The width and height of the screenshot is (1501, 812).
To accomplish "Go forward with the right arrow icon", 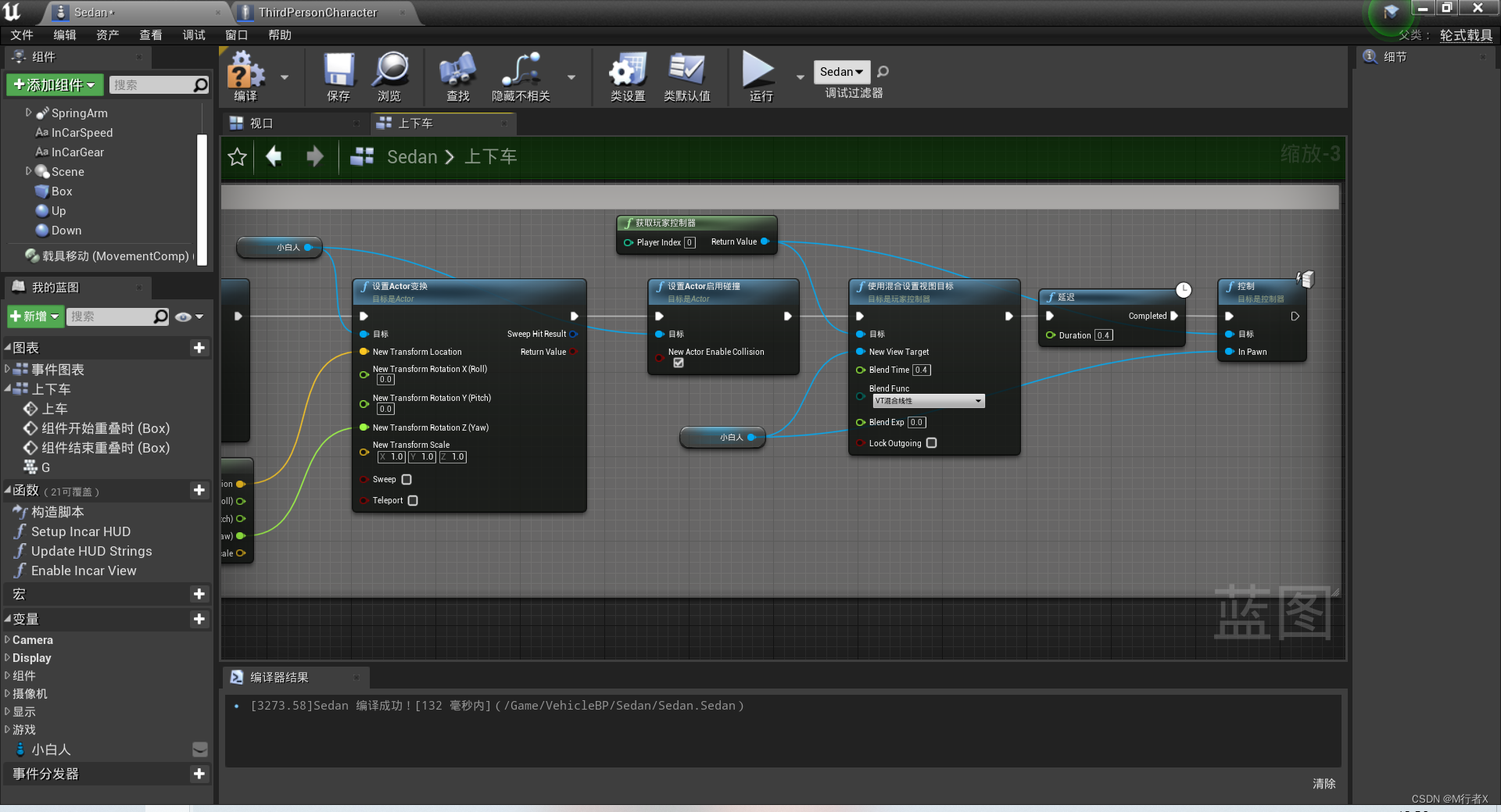I will tap(315, 156).
